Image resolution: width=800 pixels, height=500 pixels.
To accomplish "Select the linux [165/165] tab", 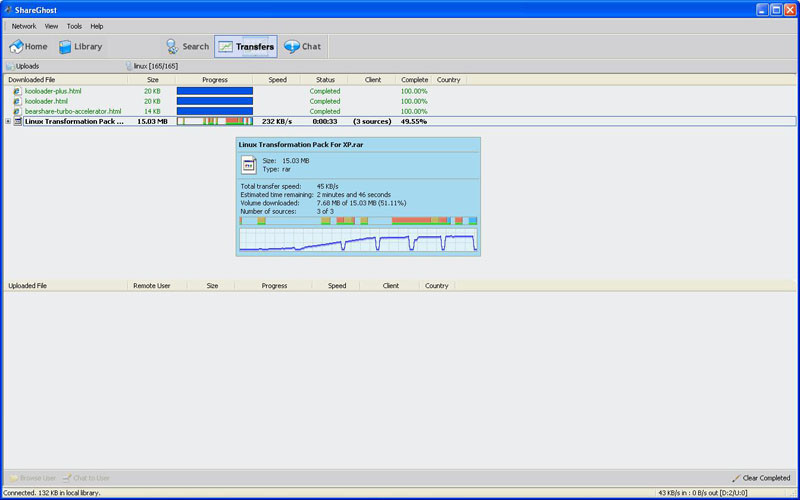I will click(154, 66).
